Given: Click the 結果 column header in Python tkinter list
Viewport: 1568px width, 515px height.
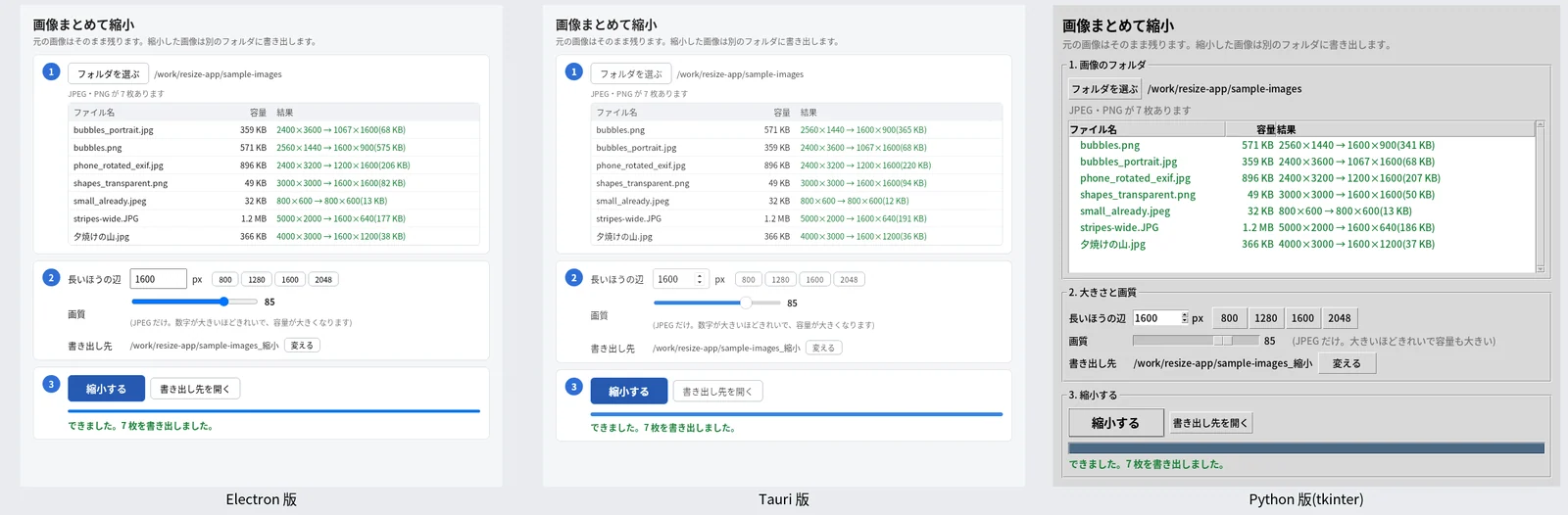Looking at the screenshot, I should pyautogui.click(x=1405, y=129).
